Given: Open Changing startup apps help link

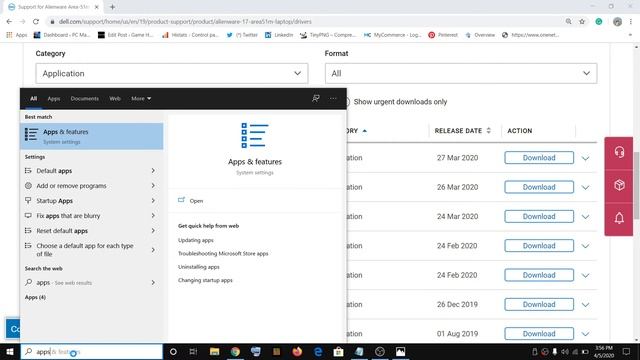Looking at the screenshot, I should tap(205, 280).
